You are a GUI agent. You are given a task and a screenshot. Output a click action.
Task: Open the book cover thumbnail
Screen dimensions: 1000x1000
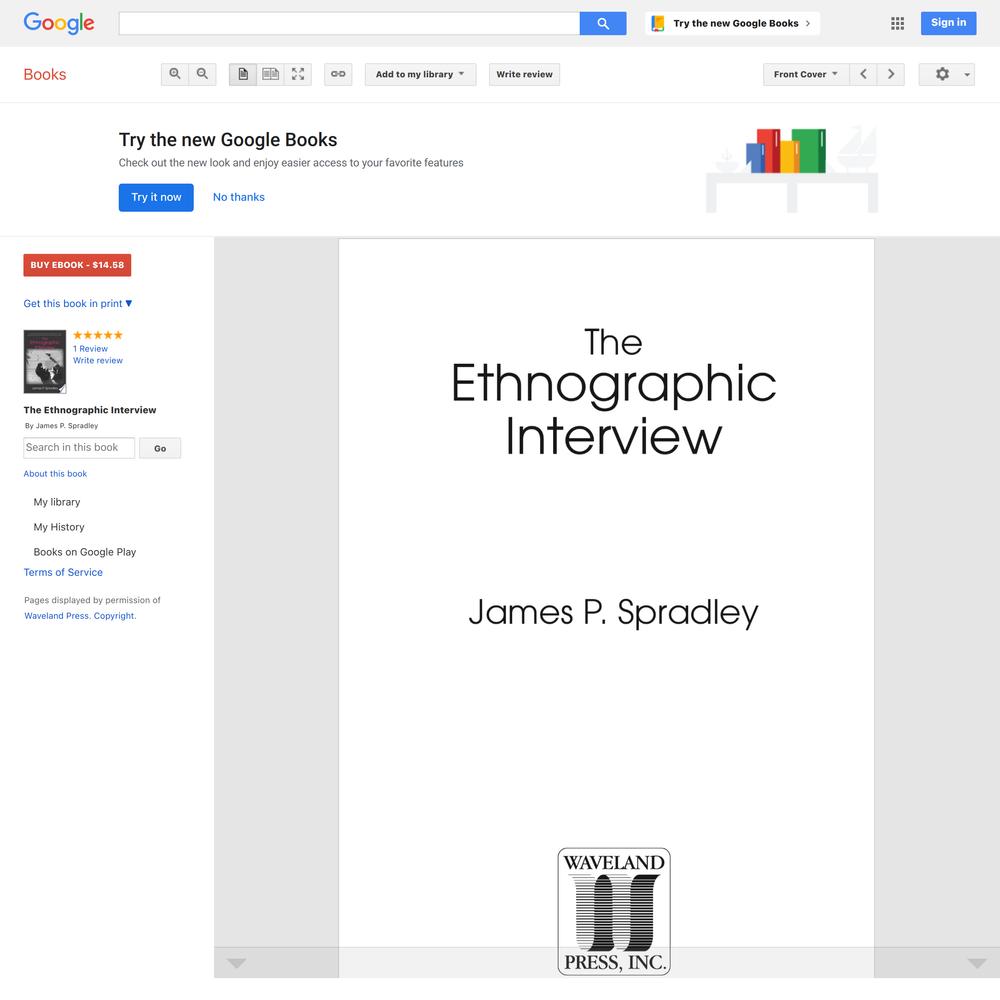(x=45, y=362)
